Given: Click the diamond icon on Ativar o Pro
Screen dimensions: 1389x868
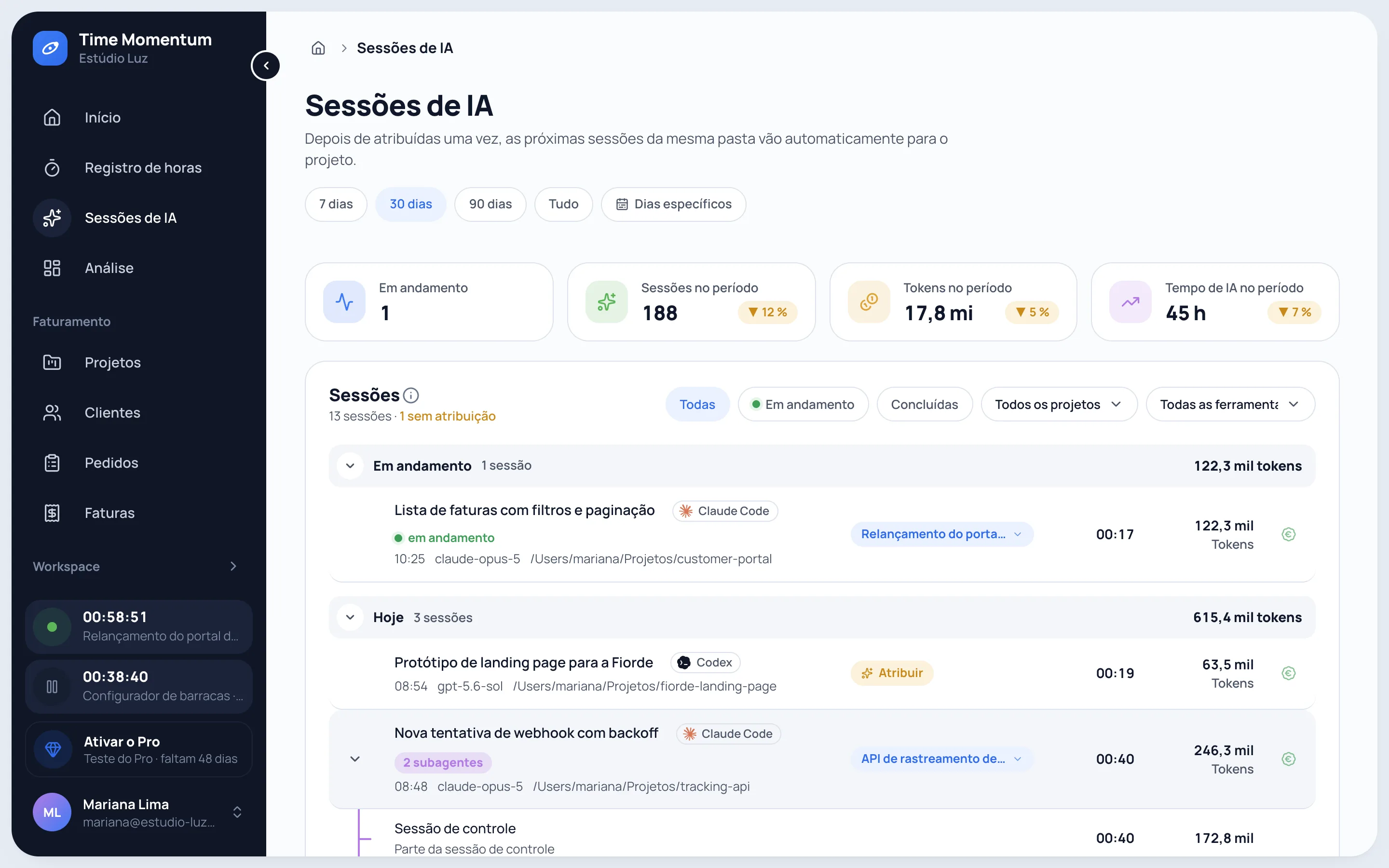Looking at the screenshot, I should pos(54,749).
